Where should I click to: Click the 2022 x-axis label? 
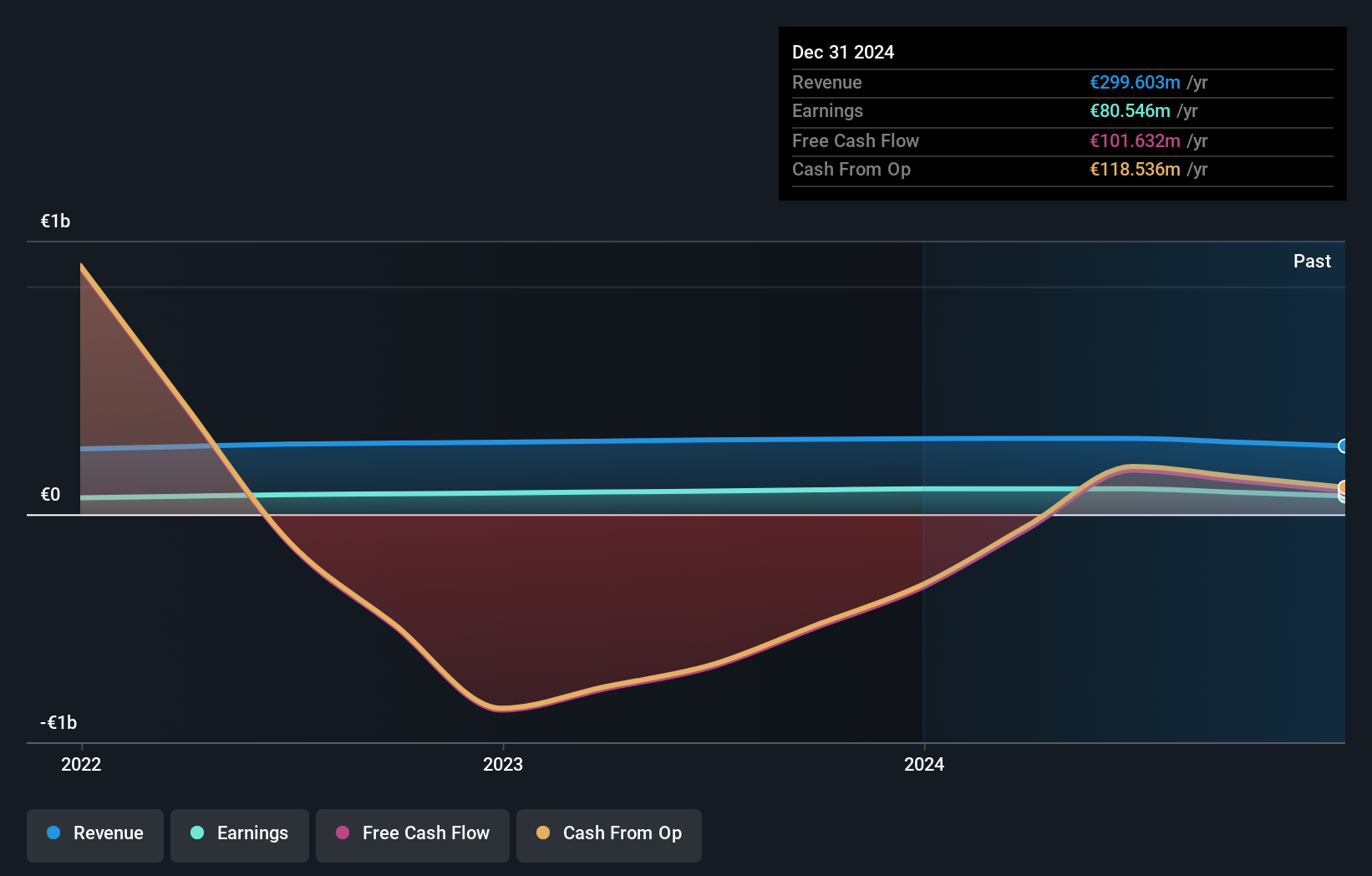[x=81, y=764]
